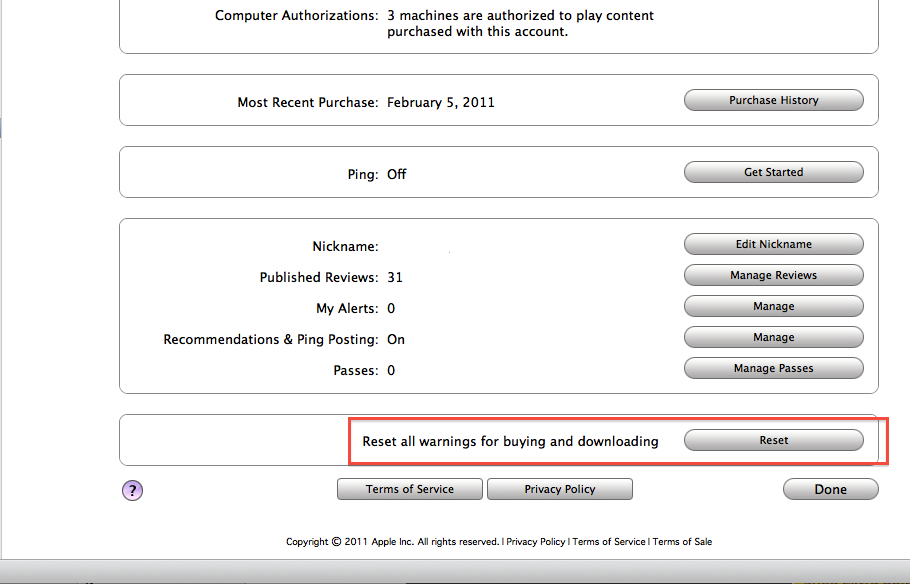Click 'Reset all warnings for buying and downloading' text
The height and width of the screenshot is (584, 910).
coord(510,441)
